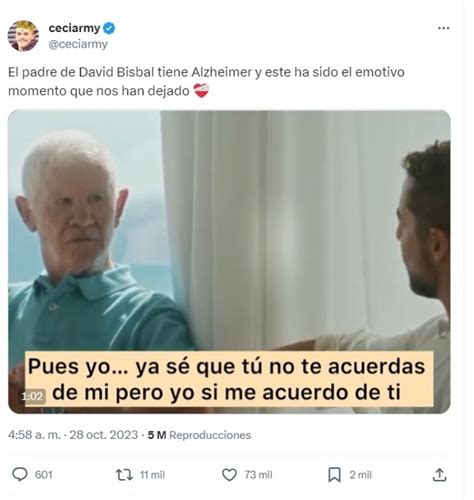Open the three-dot more options menu
The height and width of the screenshot is (500, 474).
[x=443, y=28]
